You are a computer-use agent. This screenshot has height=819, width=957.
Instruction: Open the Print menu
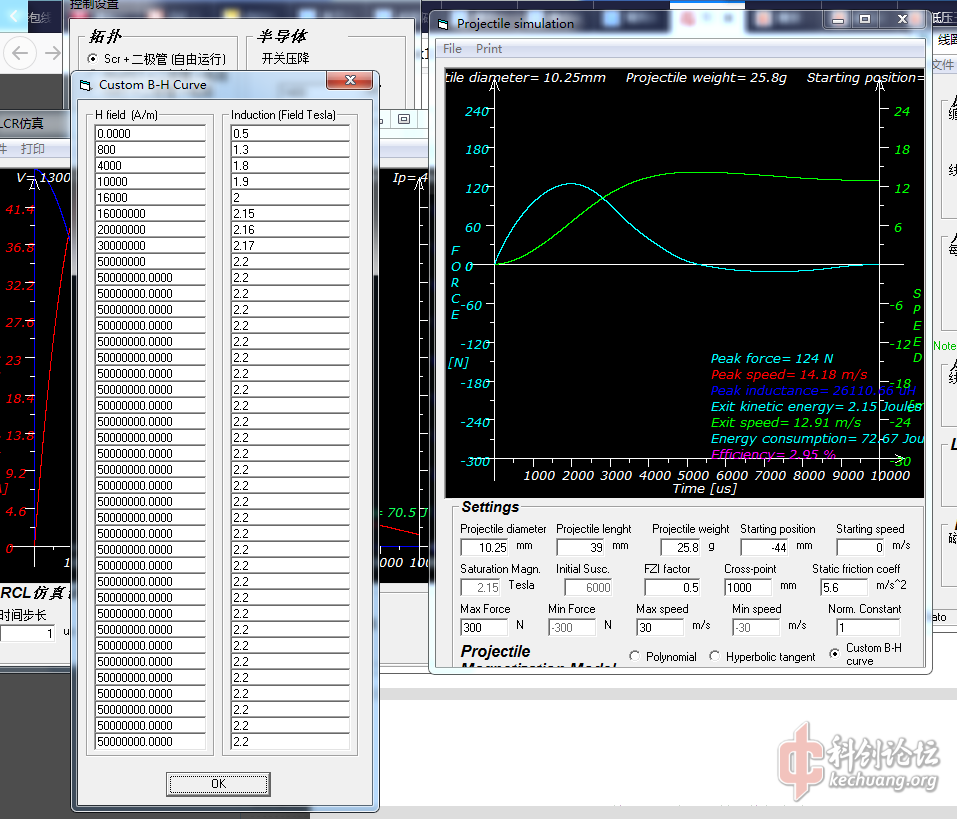click(489, 49)
